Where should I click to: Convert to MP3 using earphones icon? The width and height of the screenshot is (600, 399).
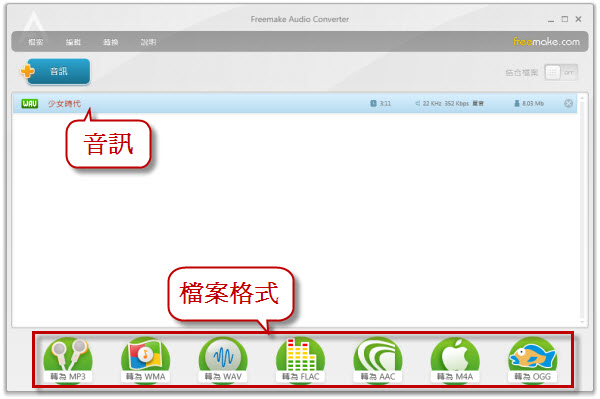68,360
